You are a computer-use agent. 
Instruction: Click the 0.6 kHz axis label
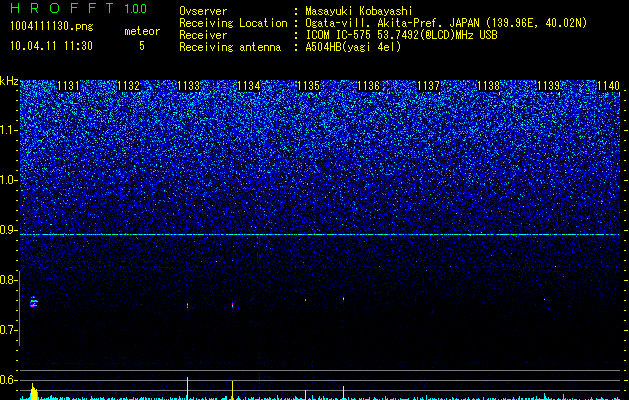click(8, 380)
